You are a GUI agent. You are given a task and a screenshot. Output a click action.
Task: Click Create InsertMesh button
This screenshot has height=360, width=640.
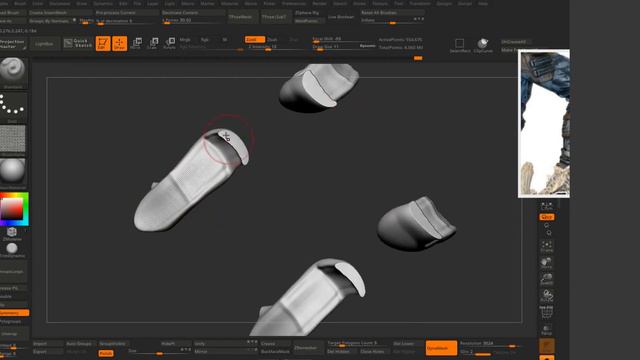tap(60, 13)
